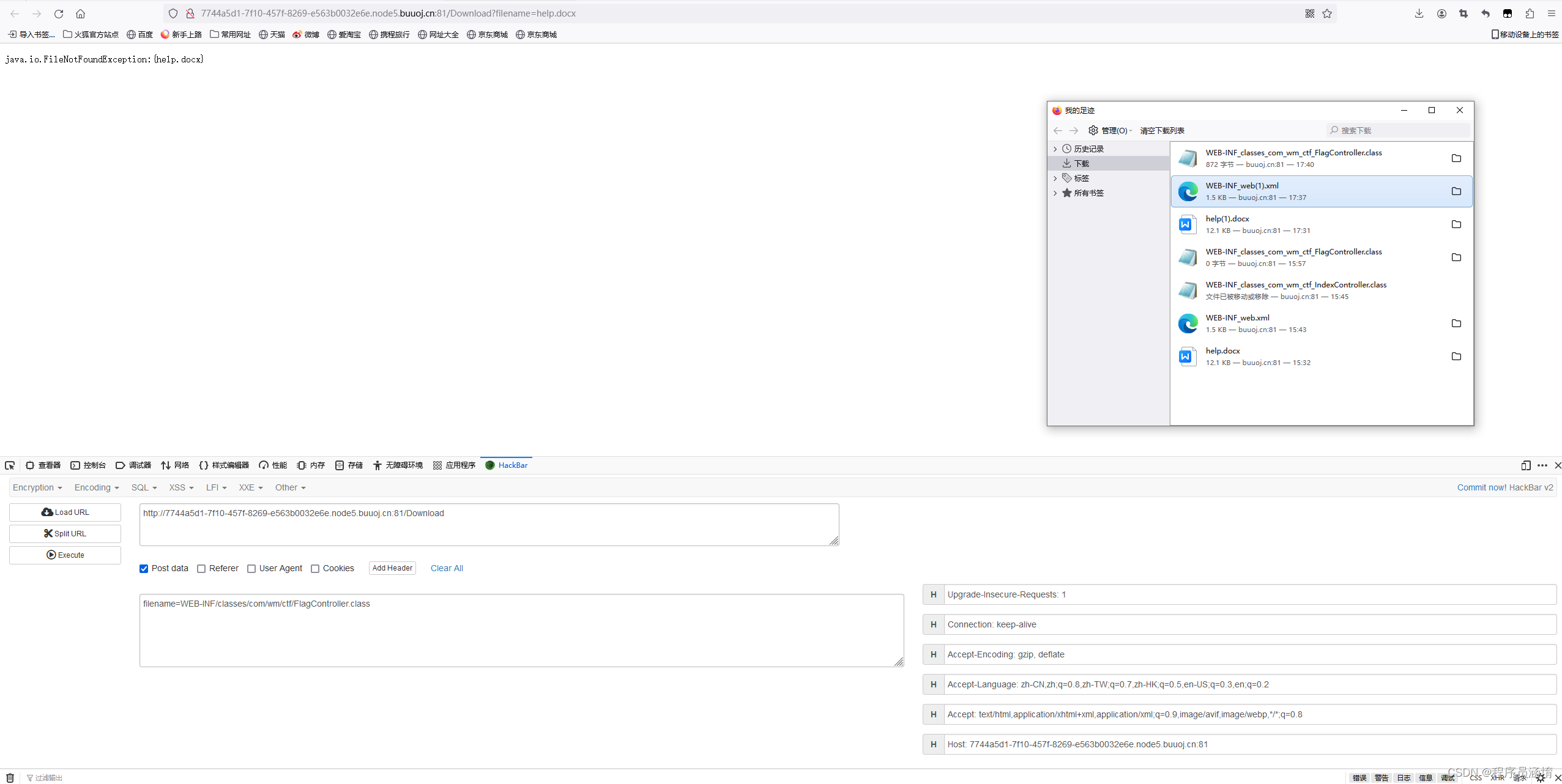Screen dimensions: 1562x784
Task: Uncheck the Post data checkbox
Action: (144, 569)
